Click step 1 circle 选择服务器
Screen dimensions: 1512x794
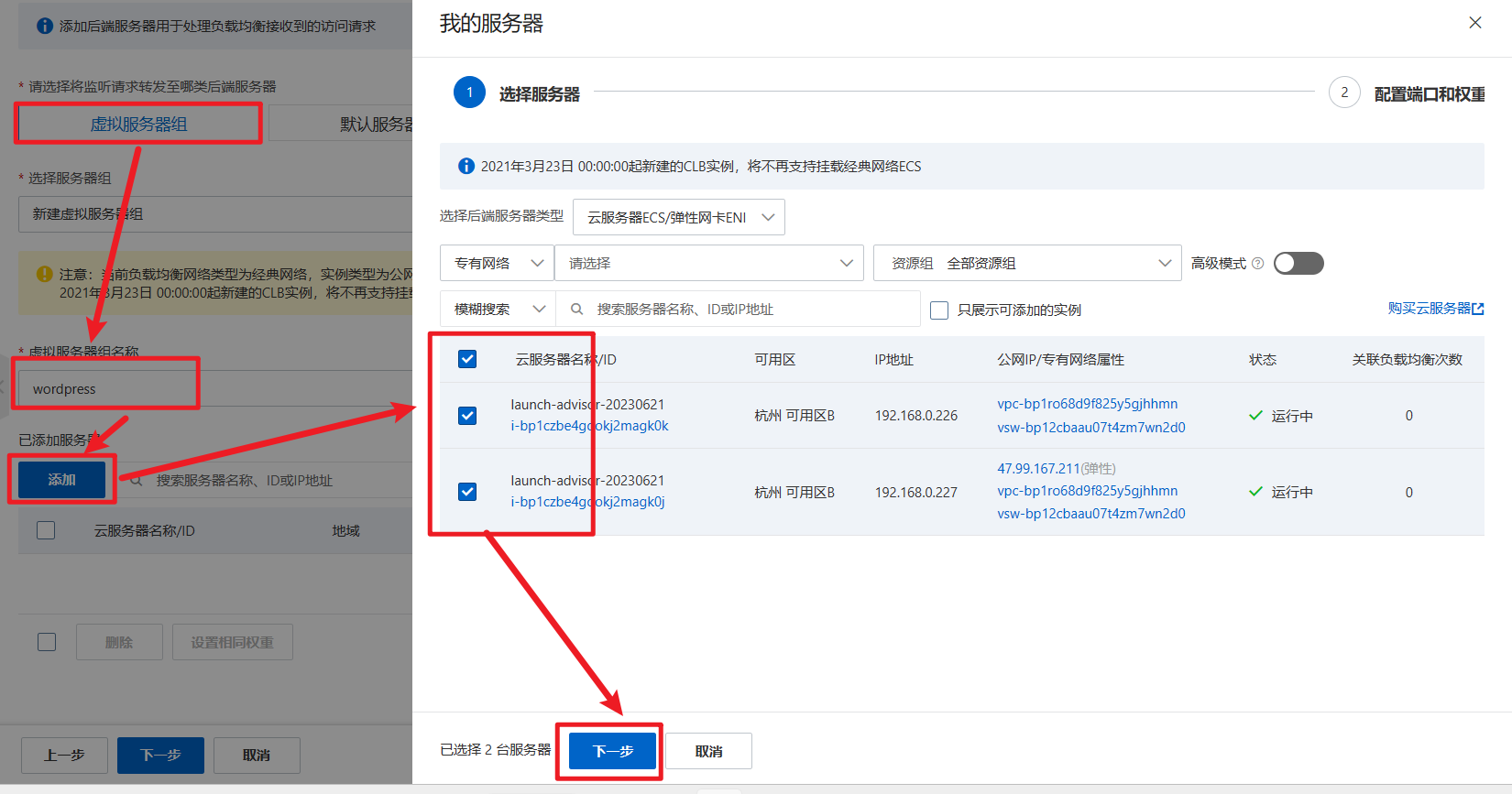click(x=470, y=92)
